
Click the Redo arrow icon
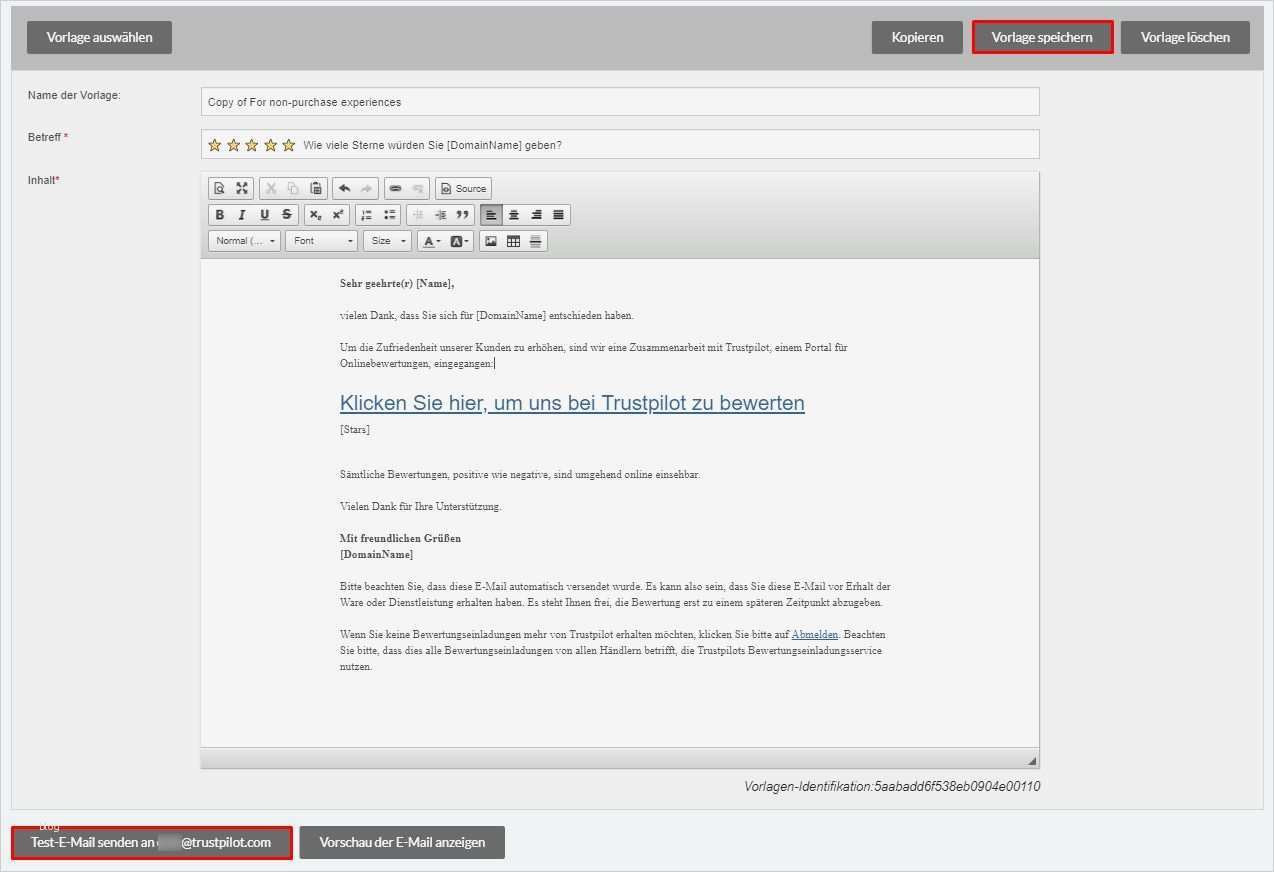[x=367, y=188]
